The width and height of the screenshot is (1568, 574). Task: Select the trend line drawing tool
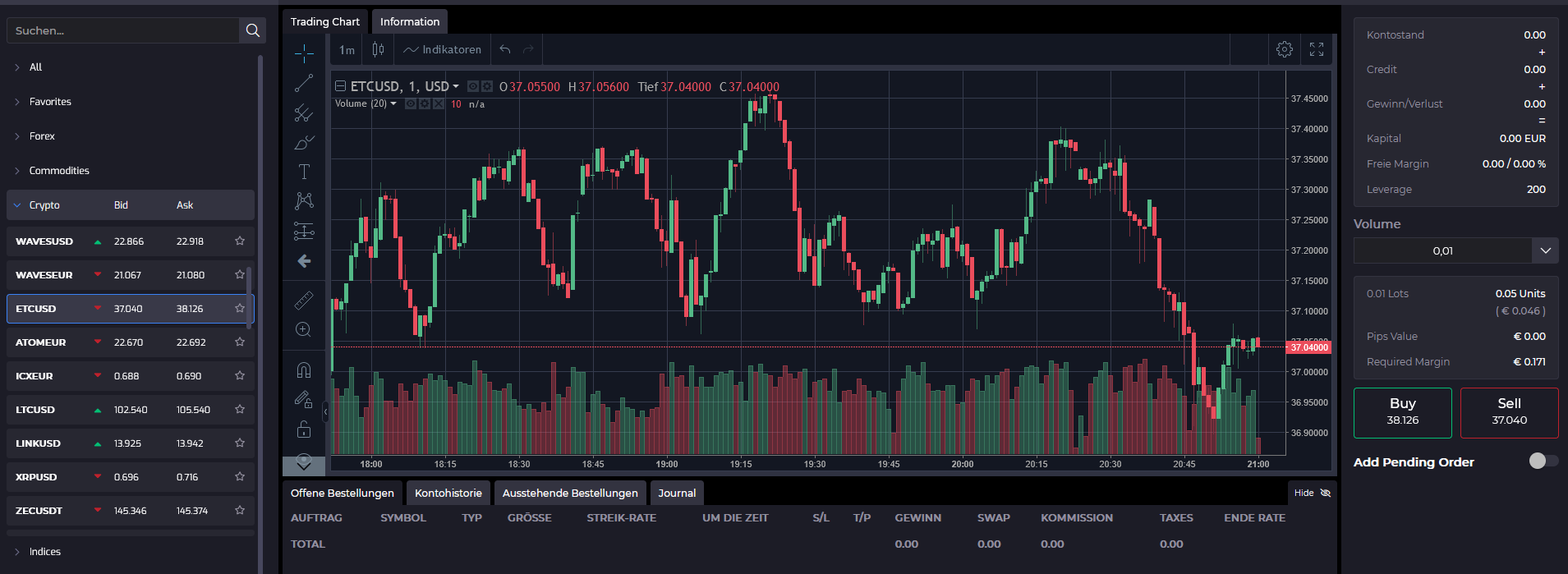pos(304,83)
